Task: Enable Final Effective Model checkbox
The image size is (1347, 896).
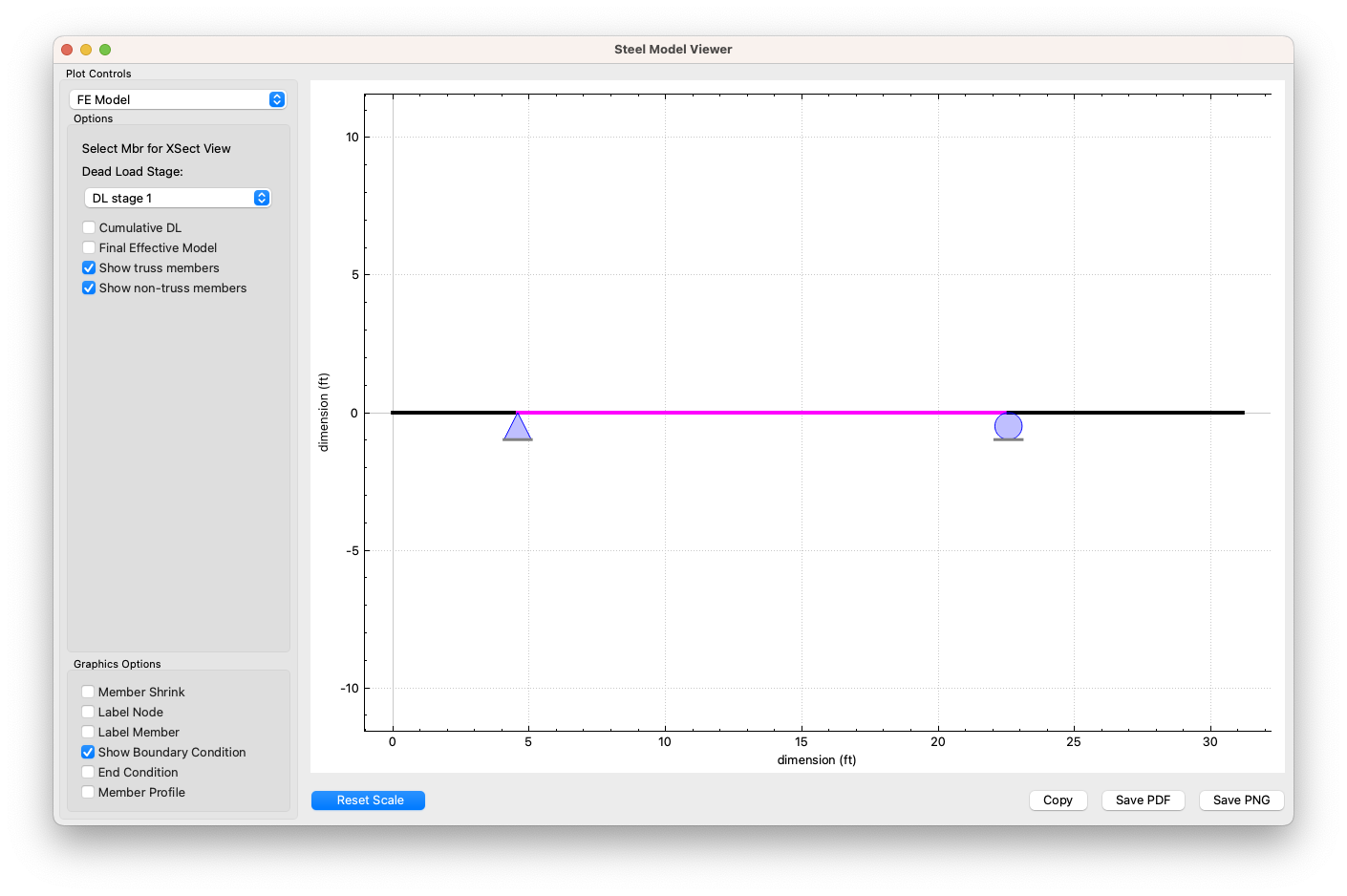Action: coord(89,247)
